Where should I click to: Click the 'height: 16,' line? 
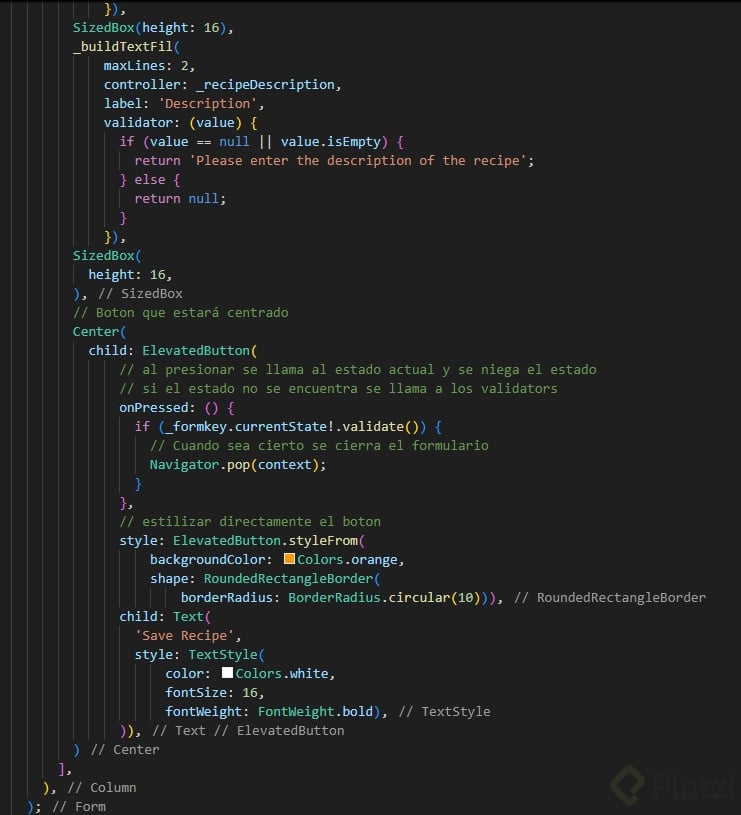[x=130, y=274]
